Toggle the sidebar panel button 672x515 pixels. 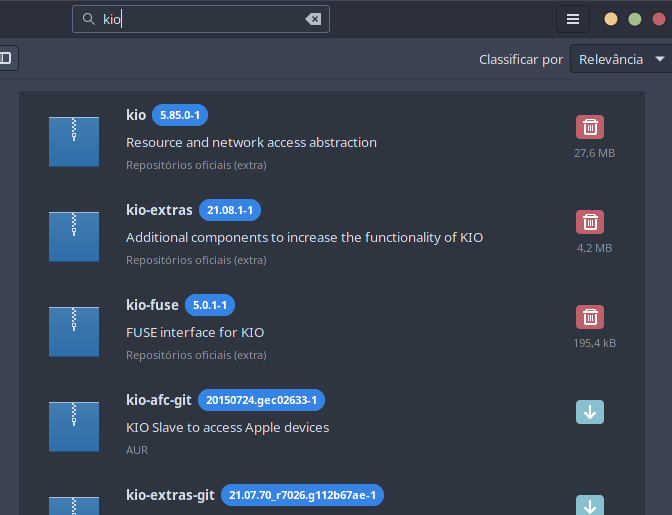(6, 58)
